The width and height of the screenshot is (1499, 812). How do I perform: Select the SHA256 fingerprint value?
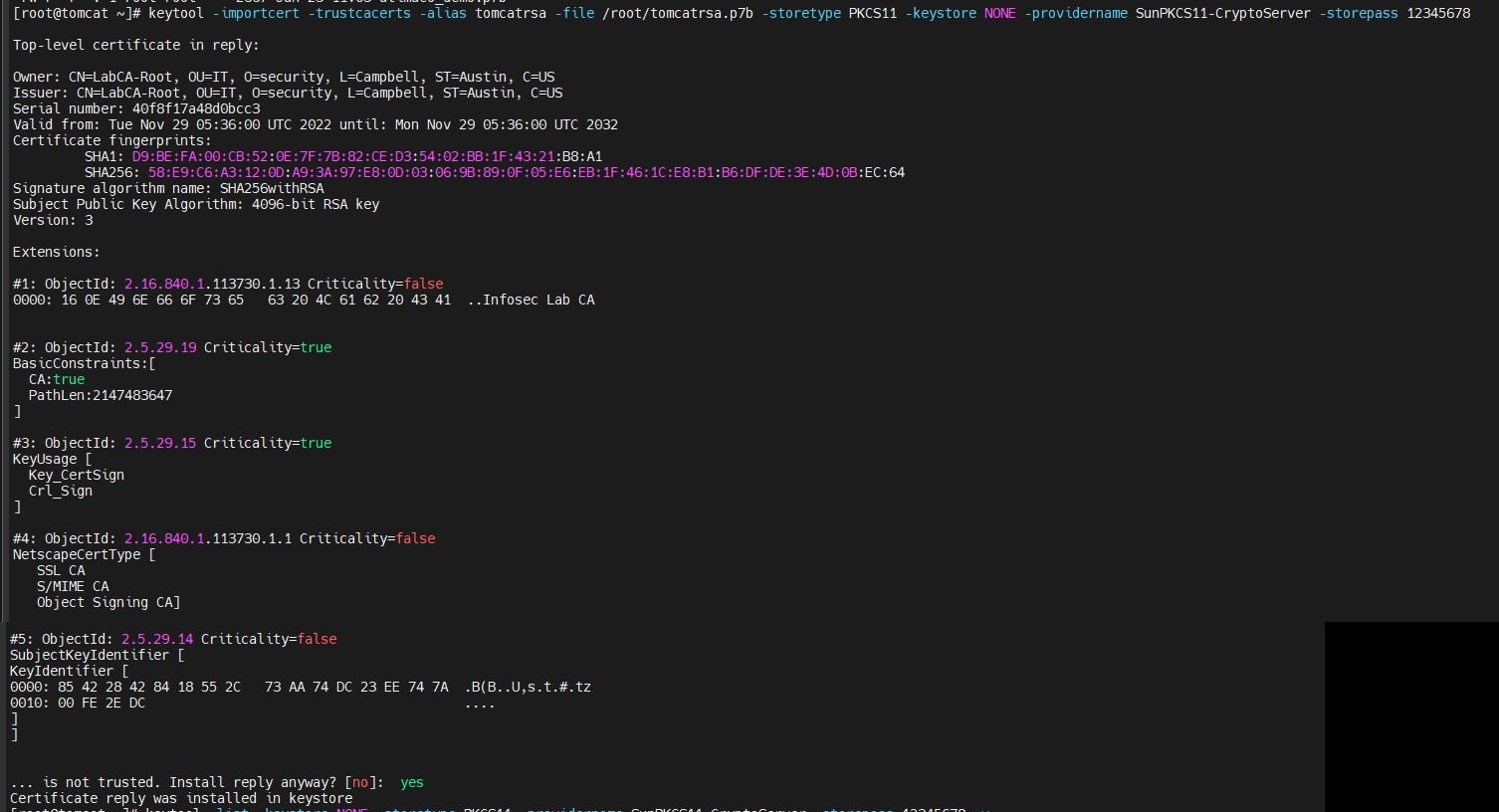tap(527, 172)
